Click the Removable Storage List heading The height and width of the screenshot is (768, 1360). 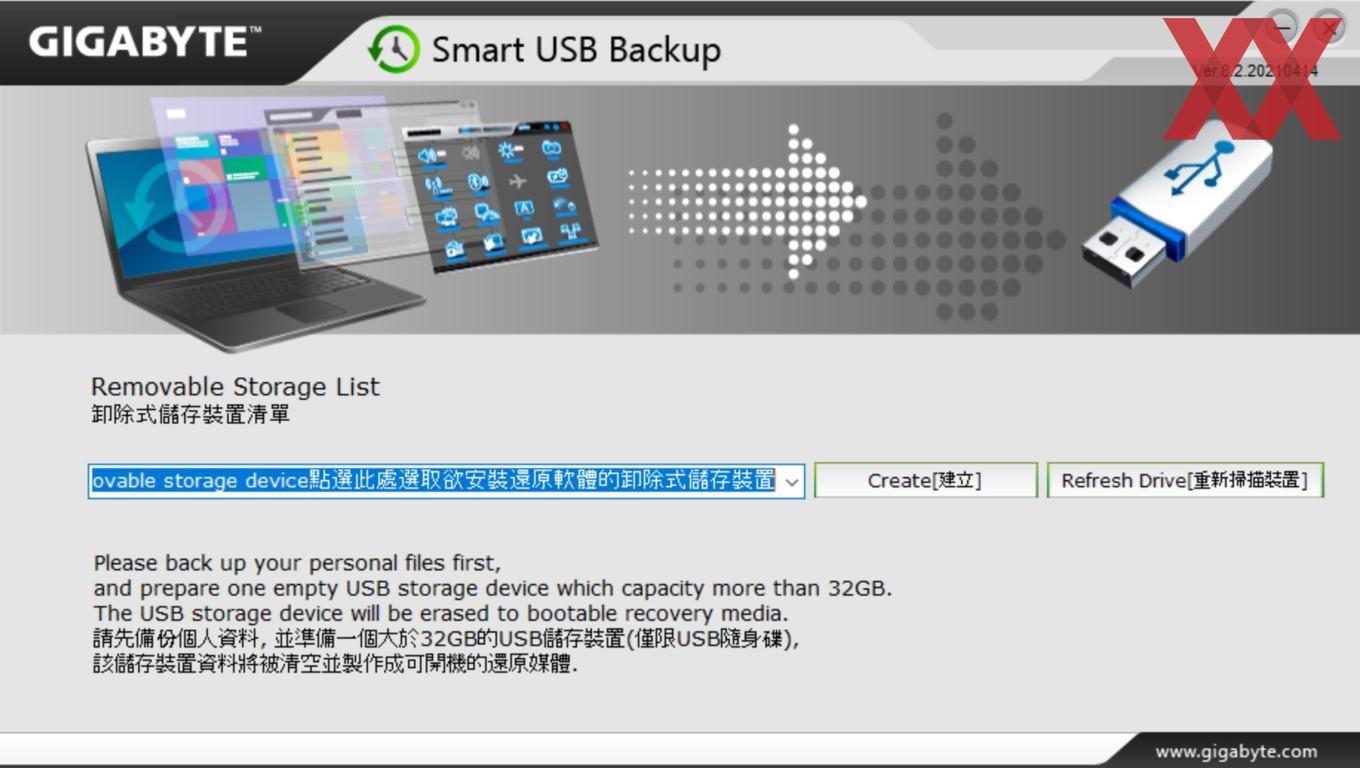click(x=235, y=387)
